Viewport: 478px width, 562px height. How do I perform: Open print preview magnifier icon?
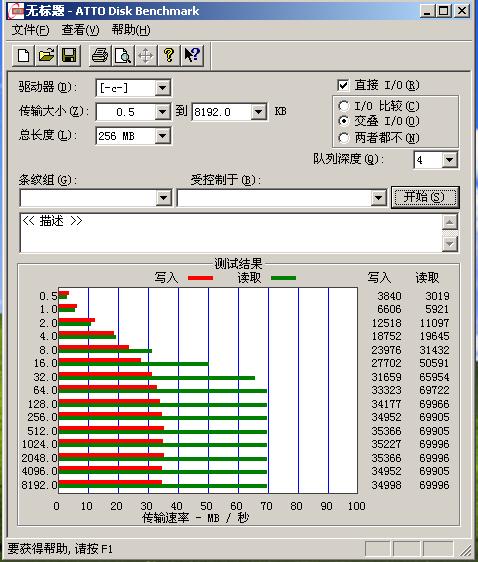click(x=123, y=56)
